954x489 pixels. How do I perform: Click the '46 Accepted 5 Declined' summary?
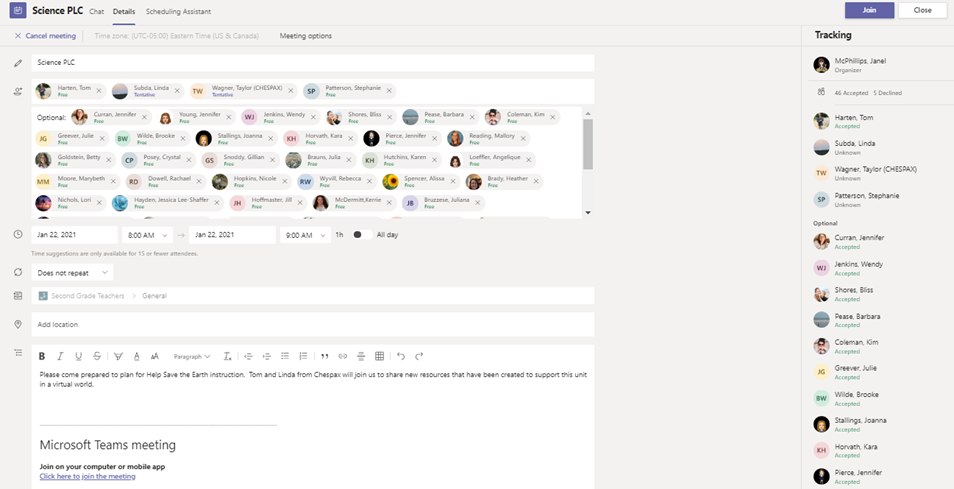pos(868,93)
